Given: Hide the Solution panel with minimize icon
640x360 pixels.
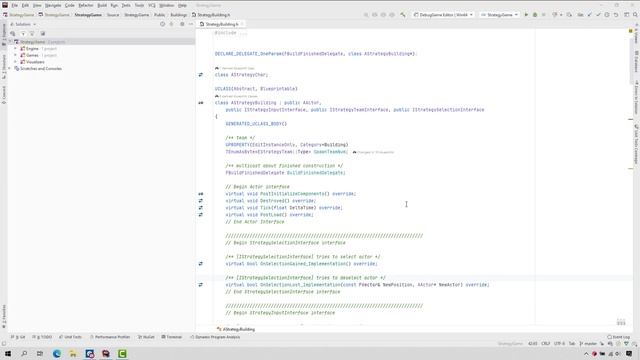Looking at the screenshot, I should [191, 24].
